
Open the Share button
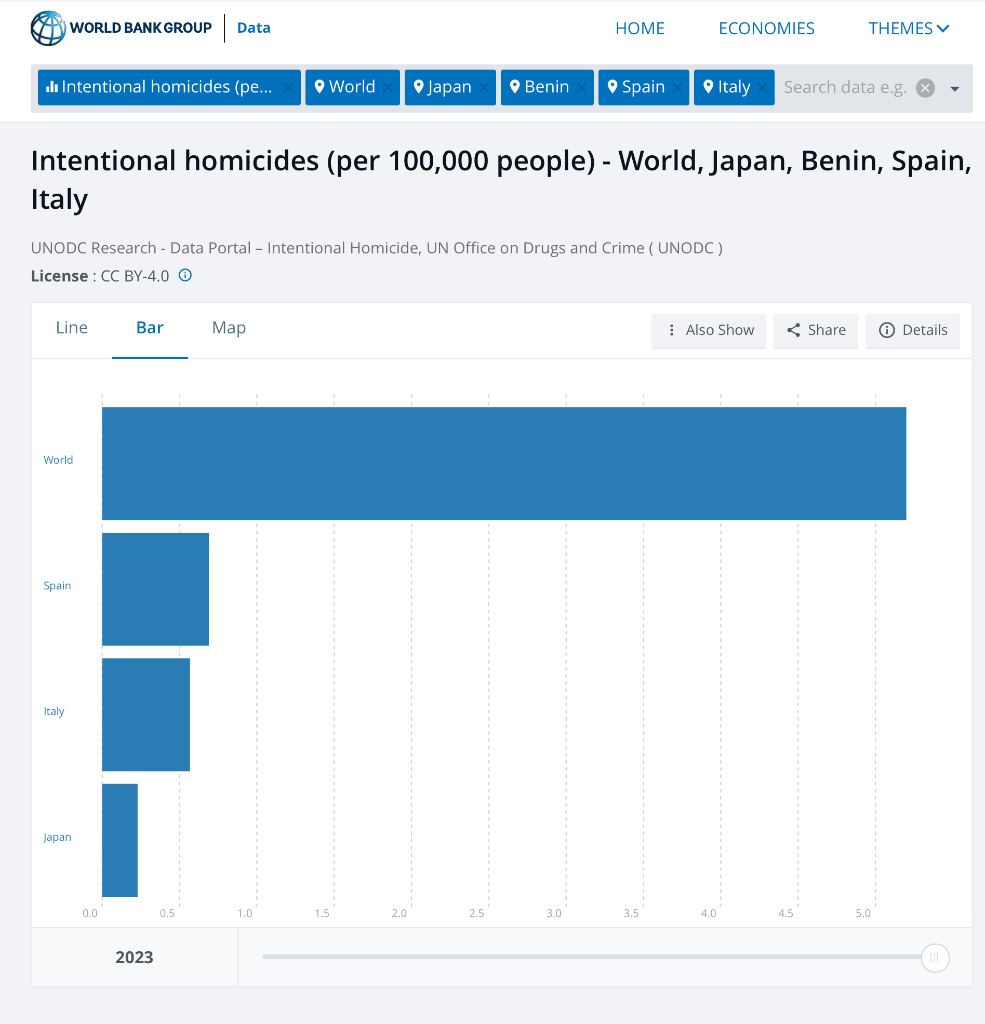click(x=816, y=330)
